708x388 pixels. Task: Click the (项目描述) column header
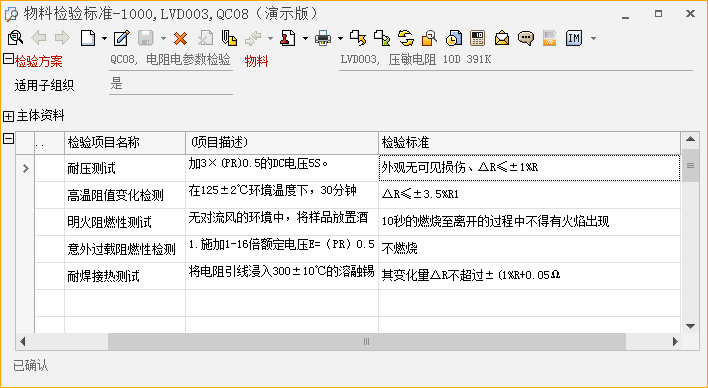[x=282, y=143]
